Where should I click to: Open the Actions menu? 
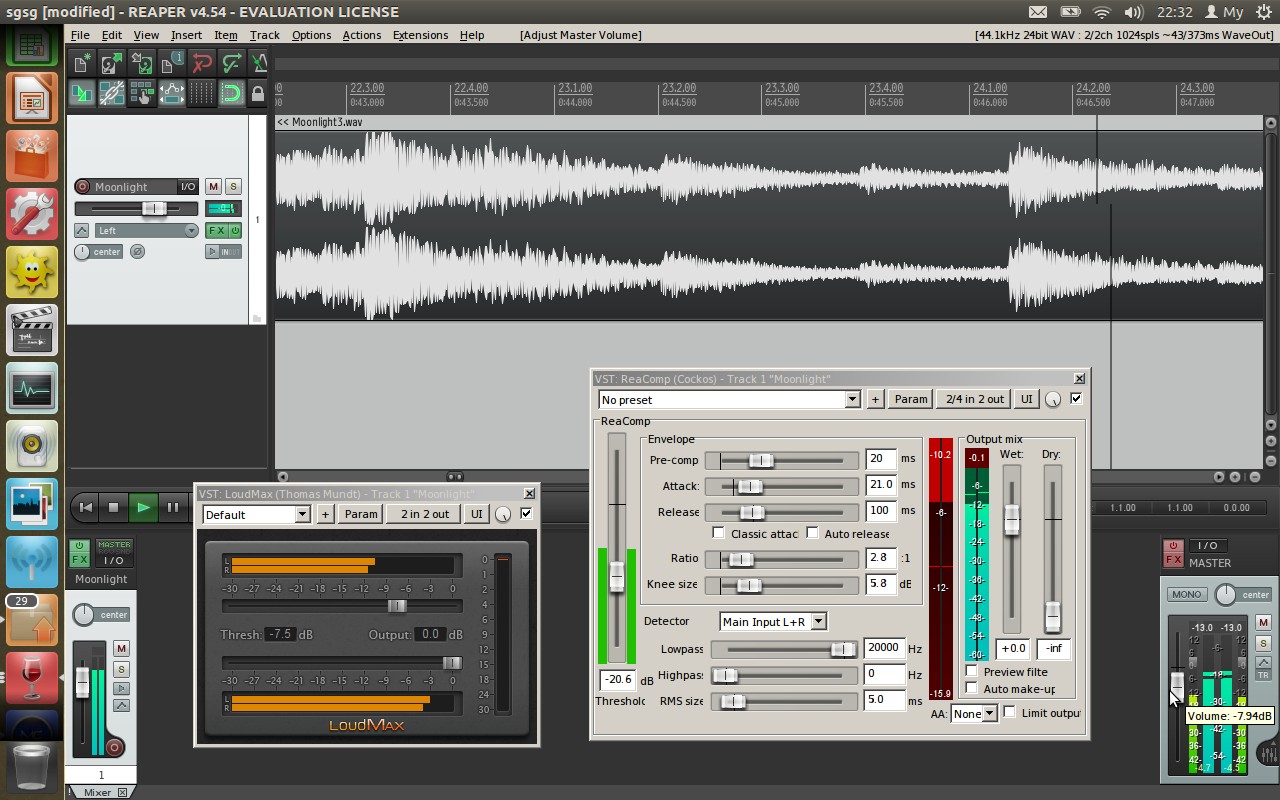tap(361, 35)
